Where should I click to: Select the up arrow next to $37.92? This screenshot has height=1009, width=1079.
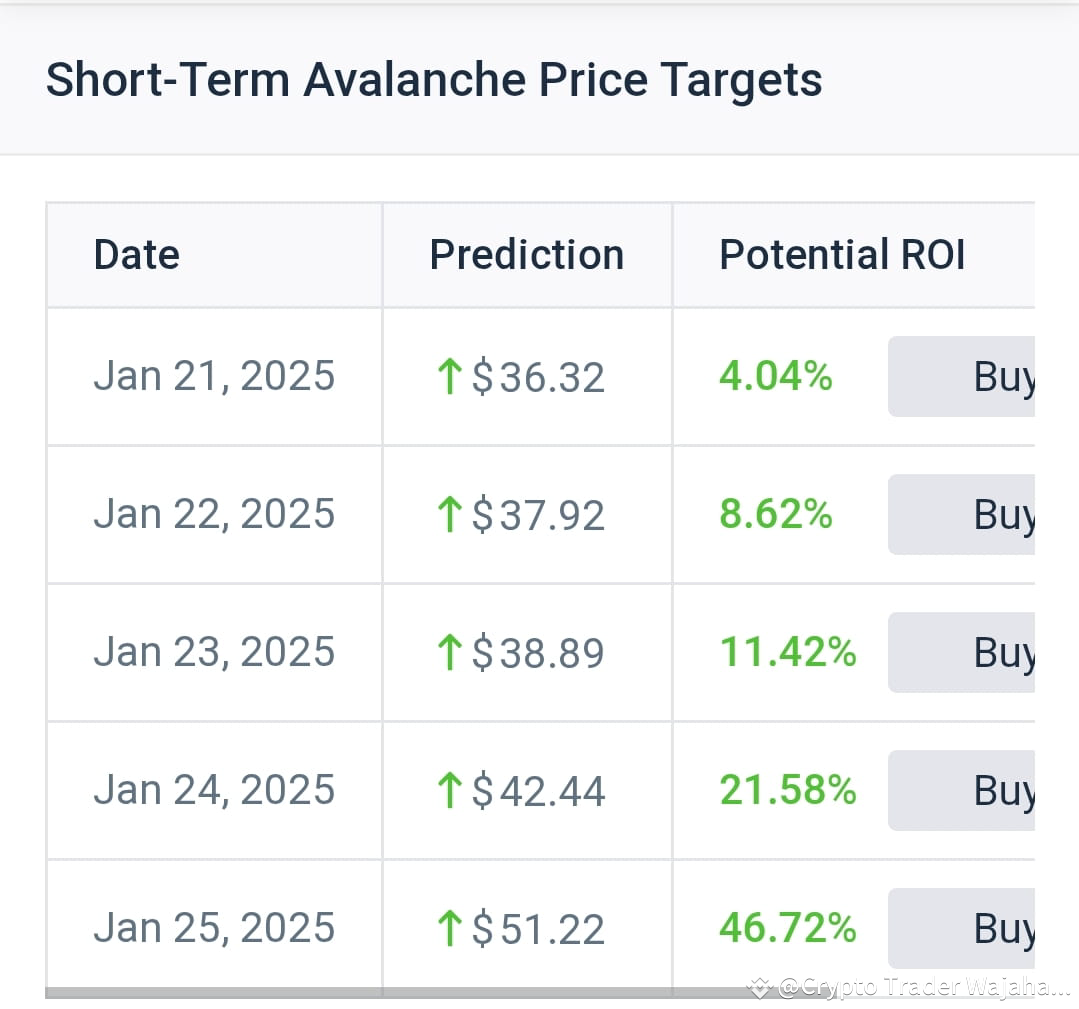tap(449, 515)
